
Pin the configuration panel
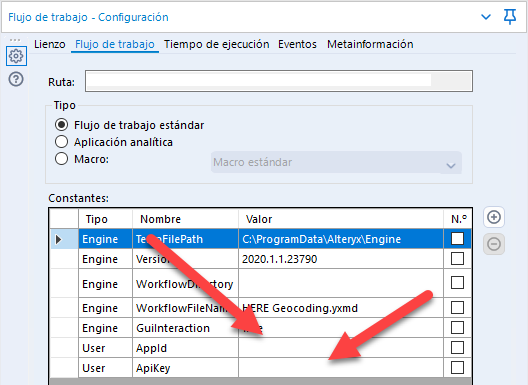(510, 17)
